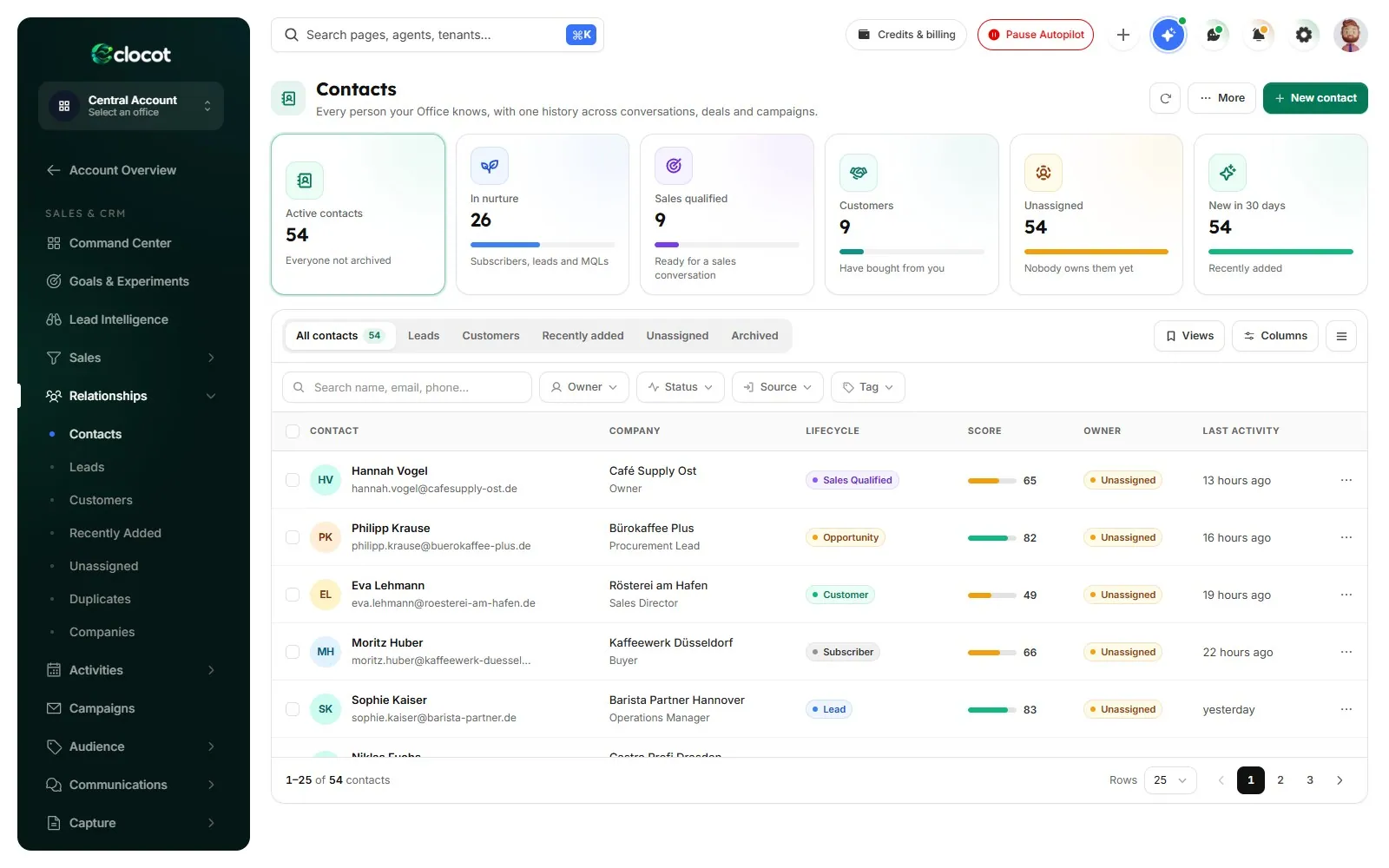This screenshot has width=1389, height=868.
Task: Click the Goals & Experiments target icon
Action: pyautogui.click(x=54, y=281)
